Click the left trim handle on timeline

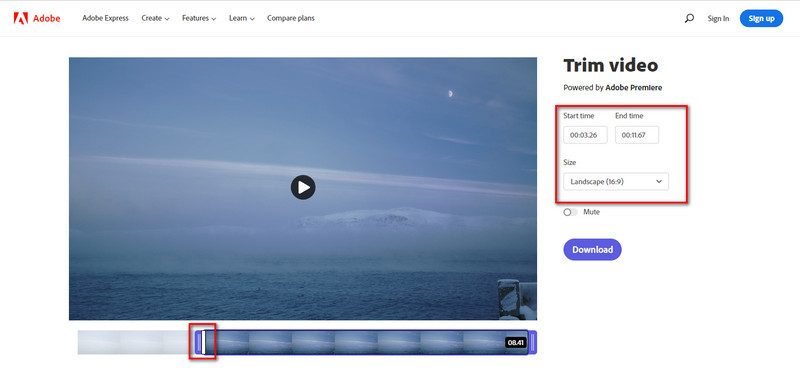click(x=198, y=342)
